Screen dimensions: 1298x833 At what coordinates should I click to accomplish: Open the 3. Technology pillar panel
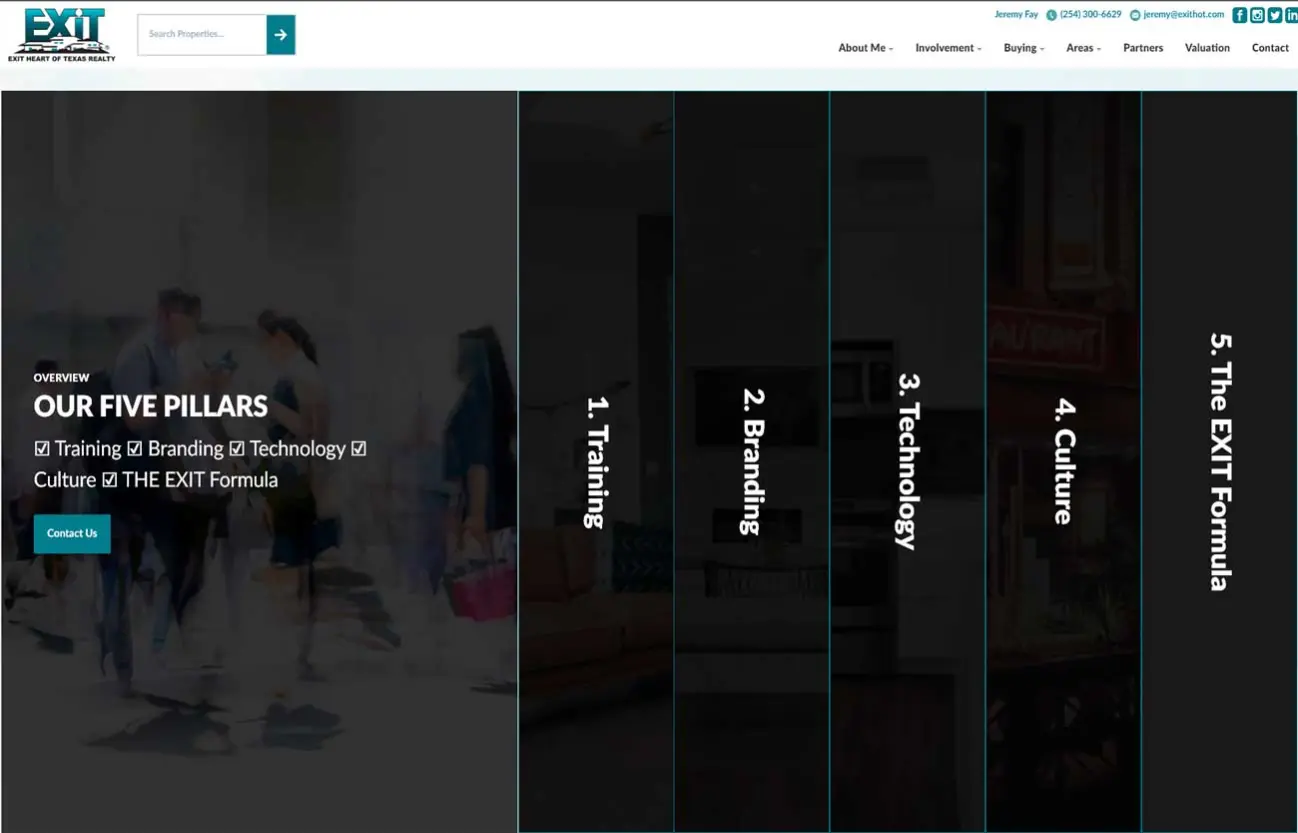point(908,461)
